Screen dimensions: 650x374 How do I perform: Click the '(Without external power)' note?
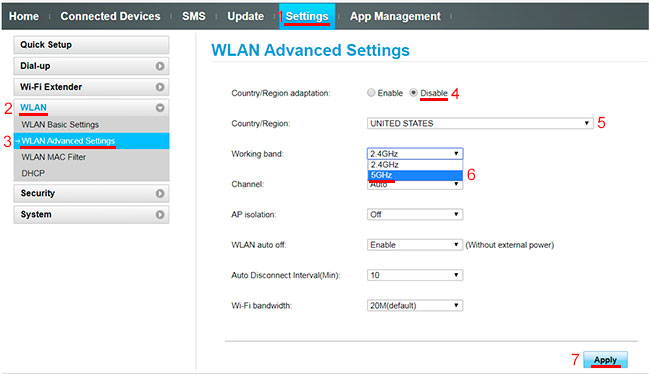(x=509, y=245)
